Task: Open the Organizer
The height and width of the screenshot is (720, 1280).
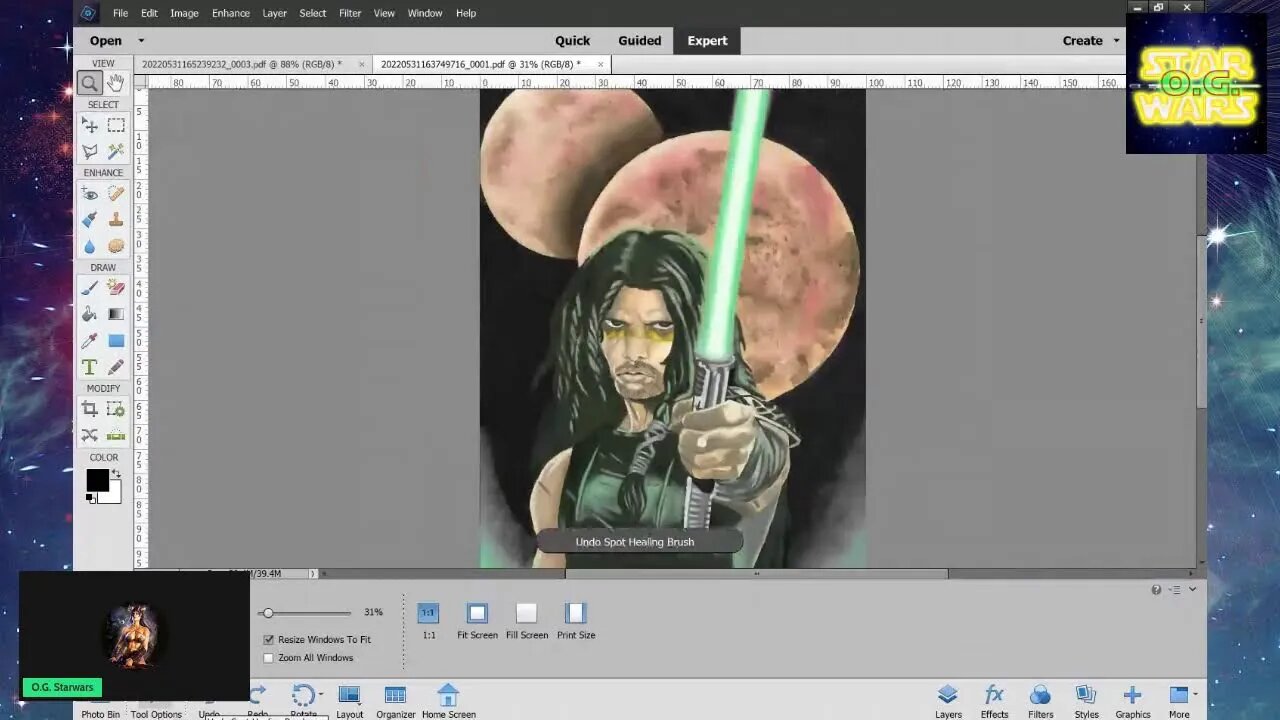Action: coord(395,701)
